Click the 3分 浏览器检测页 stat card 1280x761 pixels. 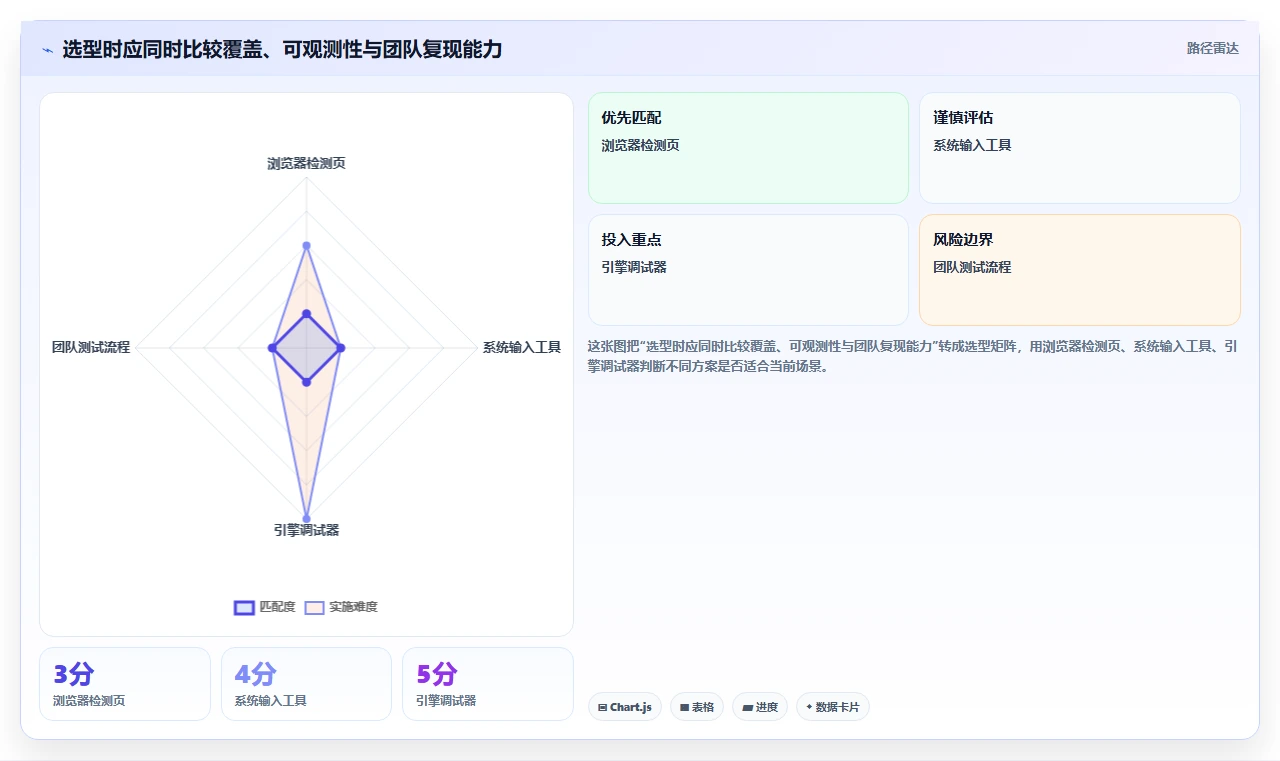(125, 684)
